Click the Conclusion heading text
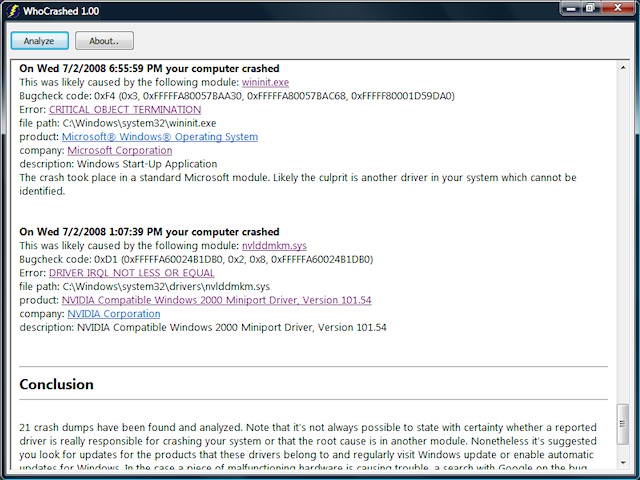The width and height of the screenshot is (640, 480). pyautogui.click(x=57, y=385)
